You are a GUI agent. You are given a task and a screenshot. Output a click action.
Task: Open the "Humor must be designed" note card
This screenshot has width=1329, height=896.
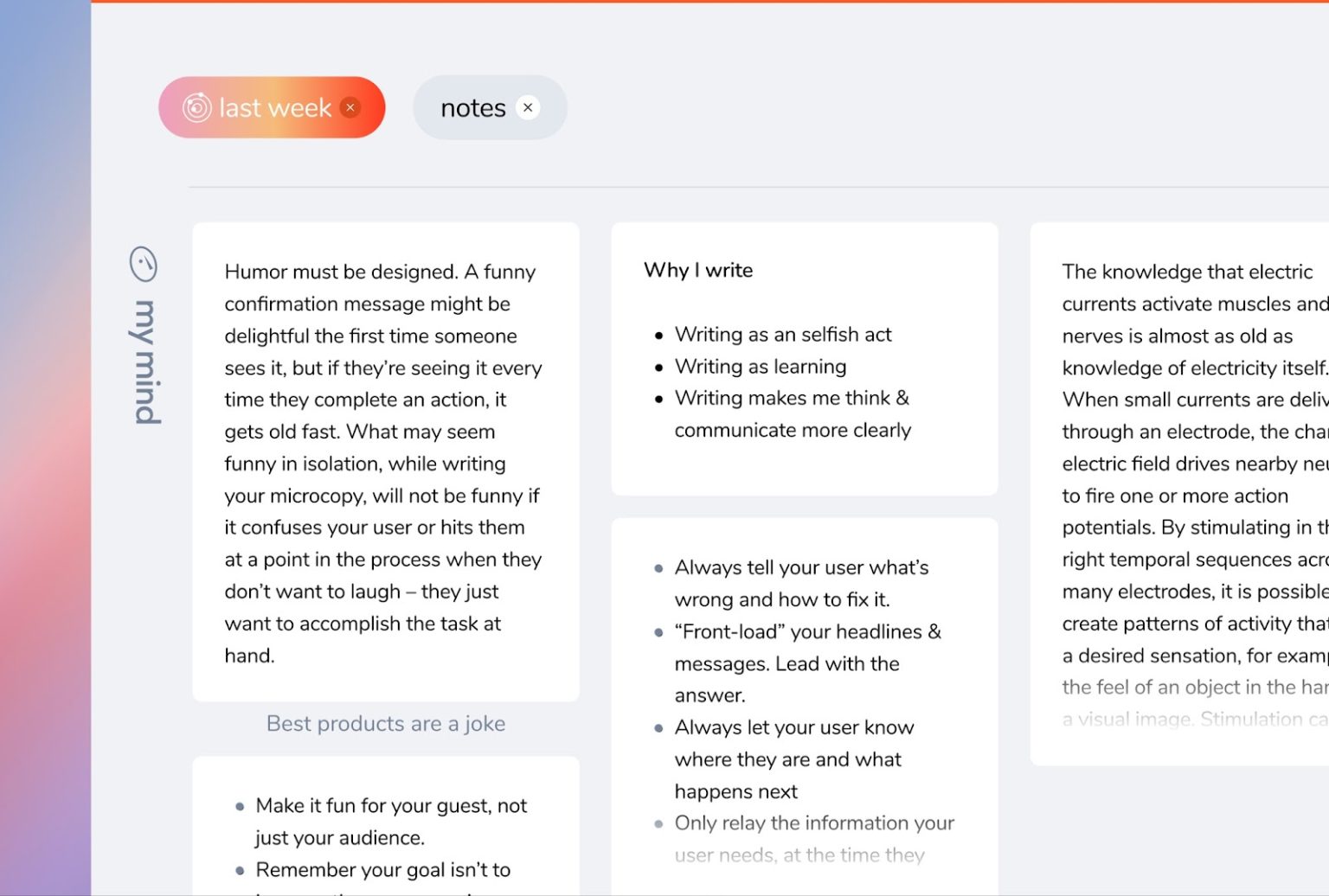[x=385, y=458]
